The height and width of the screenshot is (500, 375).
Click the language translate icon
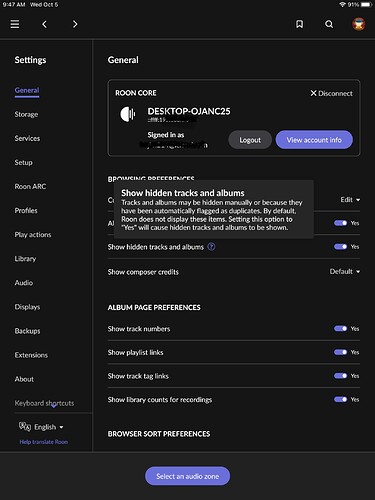(25, 426)
